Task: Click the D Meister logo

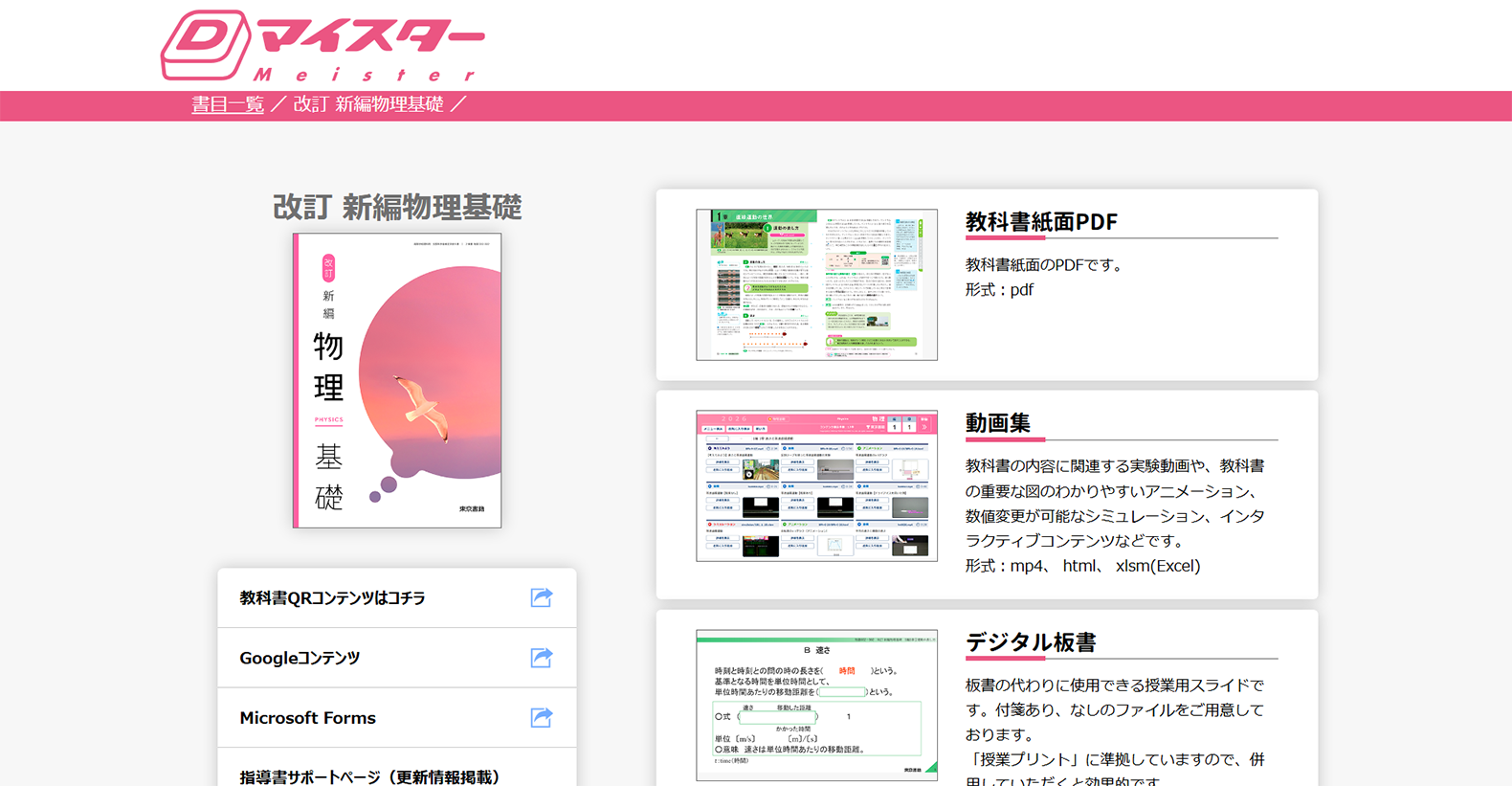Action: tap(322, 46)
